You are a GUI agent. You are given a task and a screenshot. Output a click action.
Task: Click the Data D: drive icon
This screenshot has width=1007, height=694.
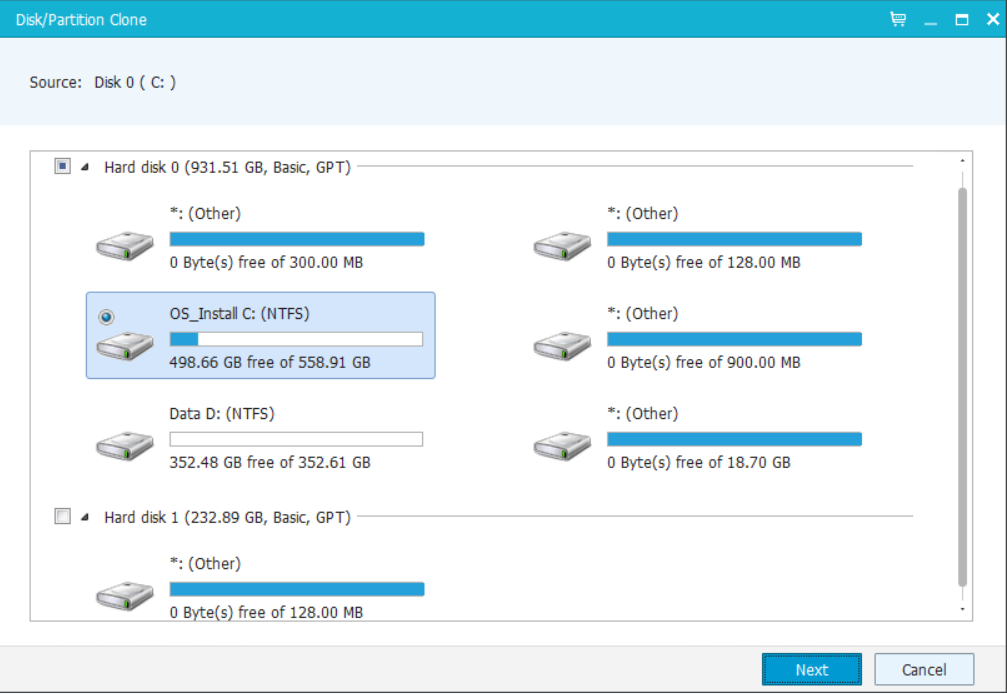(x=125, y=446)
